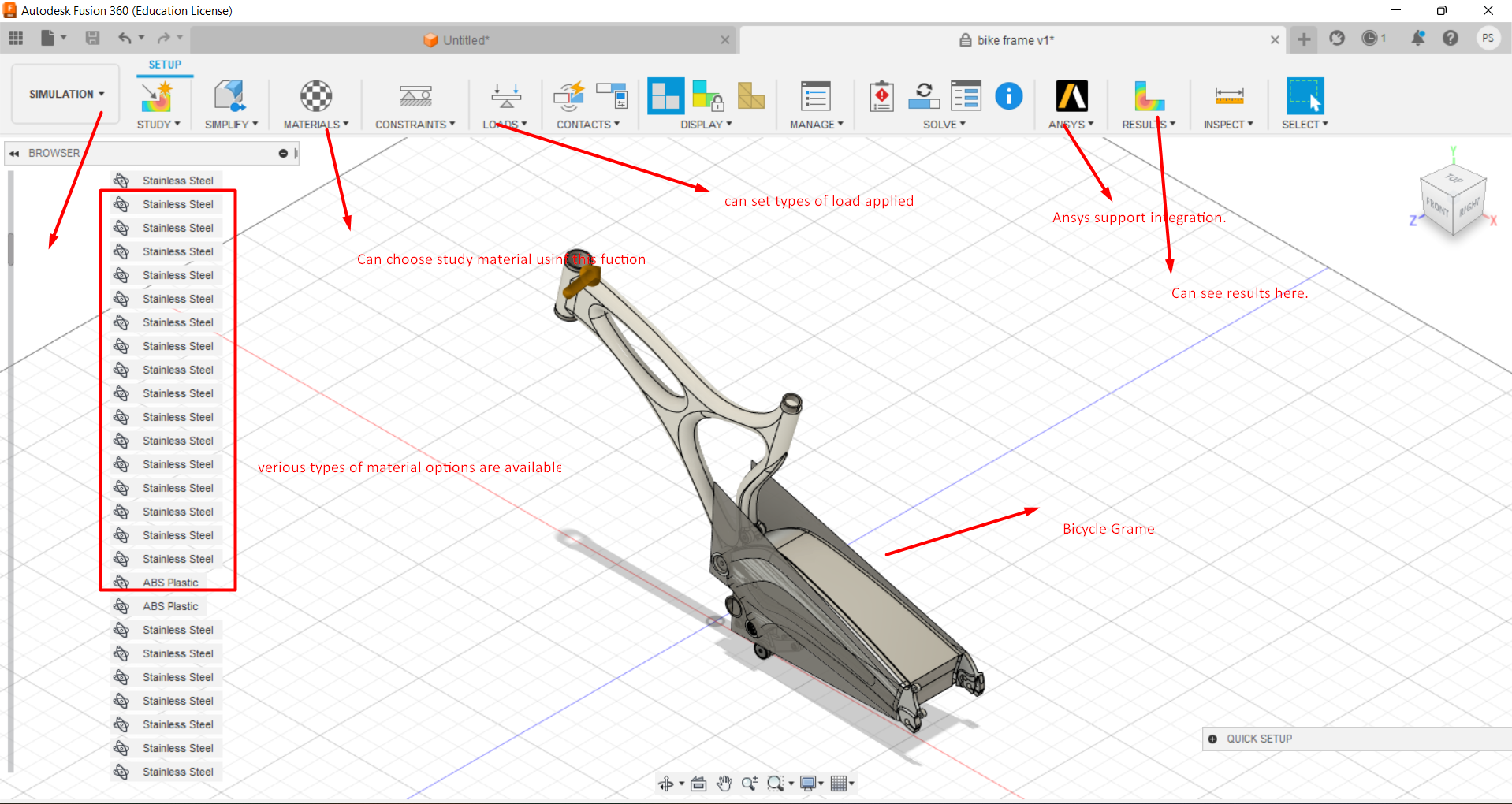Image resolution: width=1512 pixels, height=804 pixels.
Task: Click the Front face of view cube
Action: pyautogui.click(x=1437, y=208)
